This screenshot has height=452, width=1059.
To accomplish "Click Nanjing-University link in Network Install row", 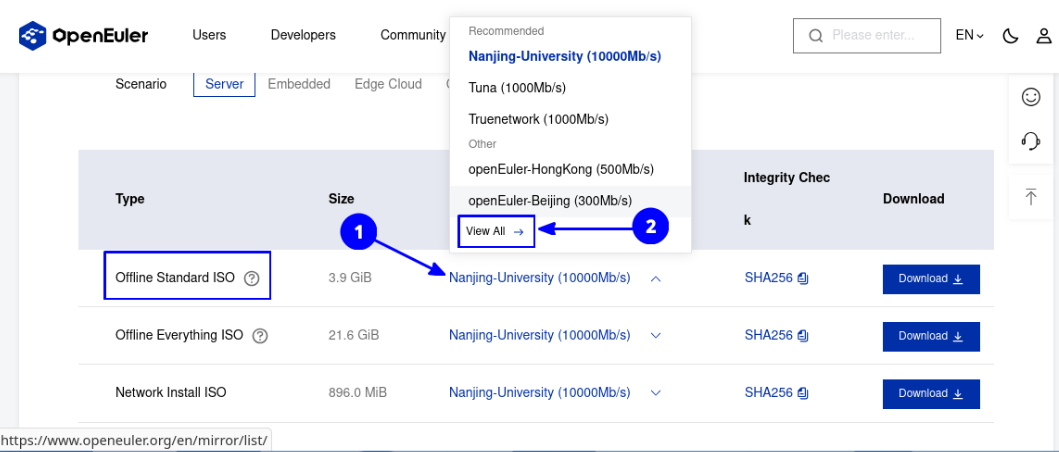I will point(540,393).
